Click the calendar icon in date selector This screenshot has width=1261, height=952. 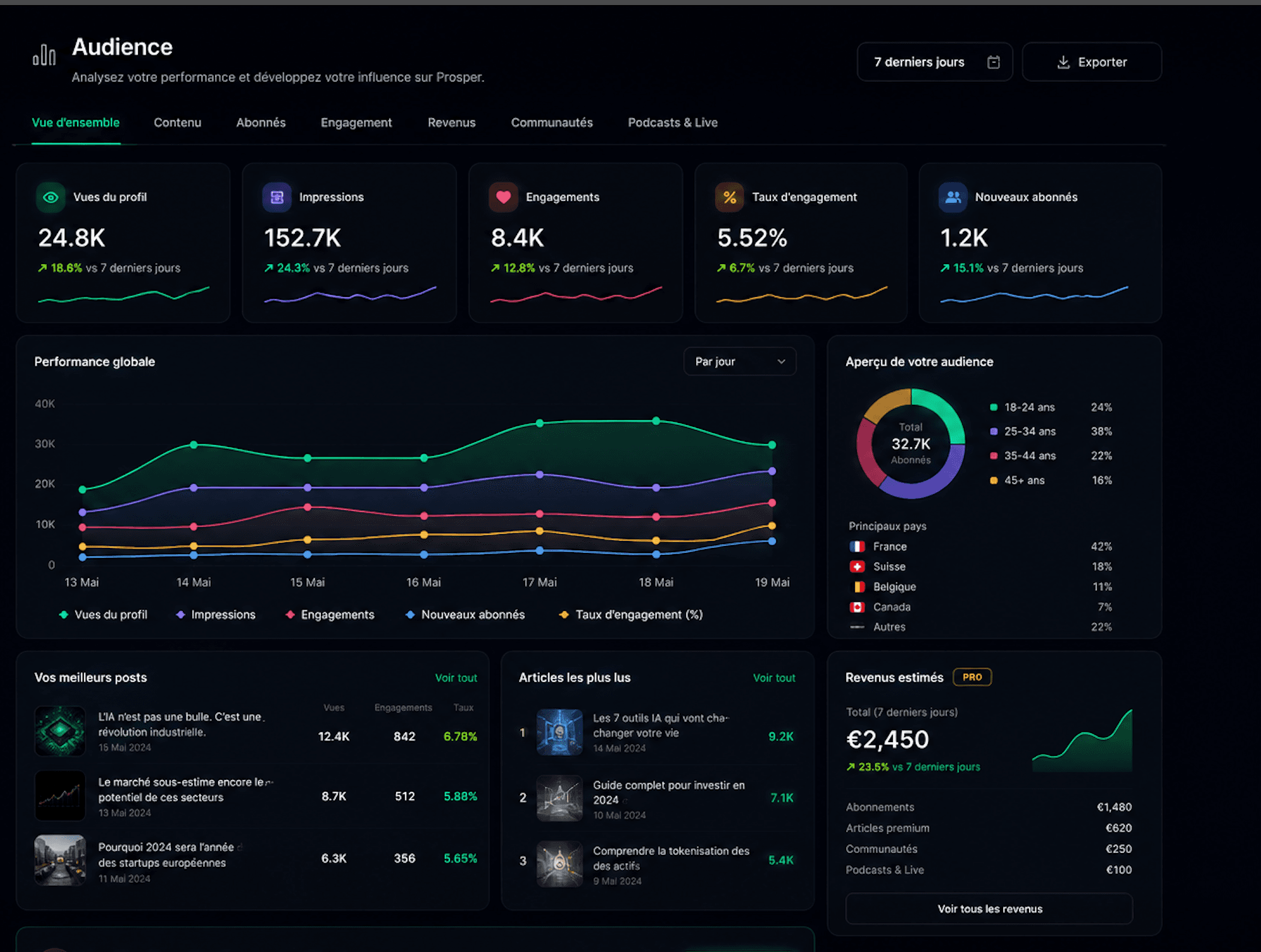pos(994,62)
